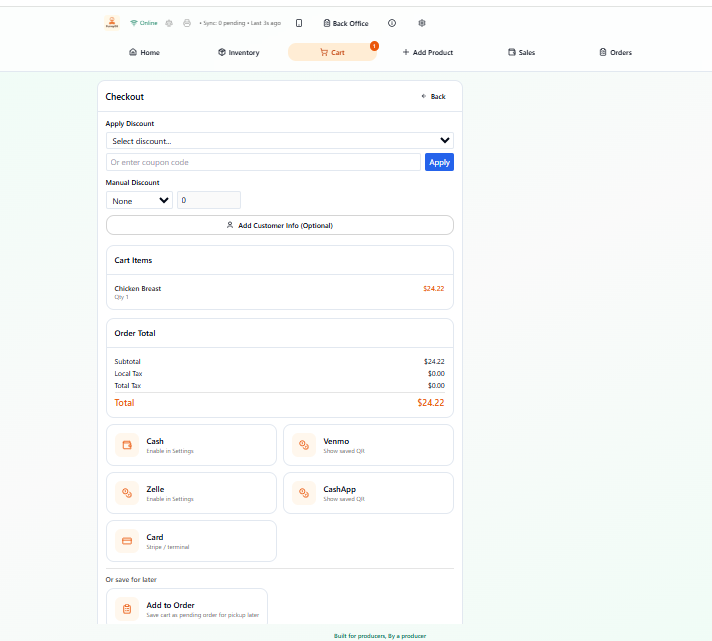This screenshot has height=641, width=712.
Task: Click the manual discount amount field
Action: (209, 200)
